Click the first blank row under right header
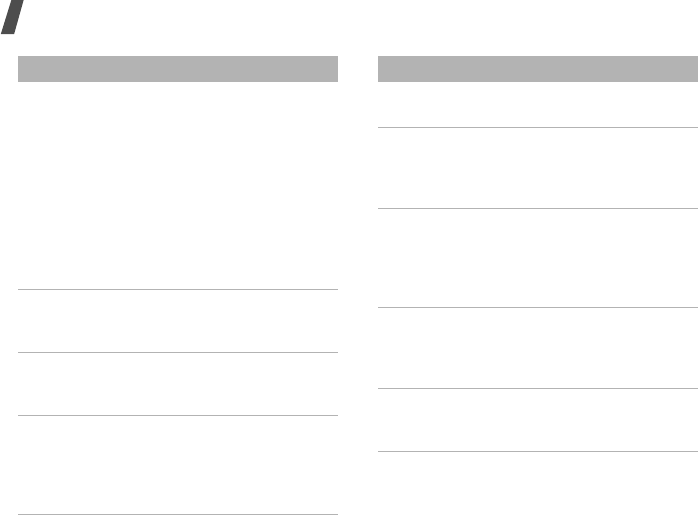This screenshot has width=698, height=515. pos(538,105)
